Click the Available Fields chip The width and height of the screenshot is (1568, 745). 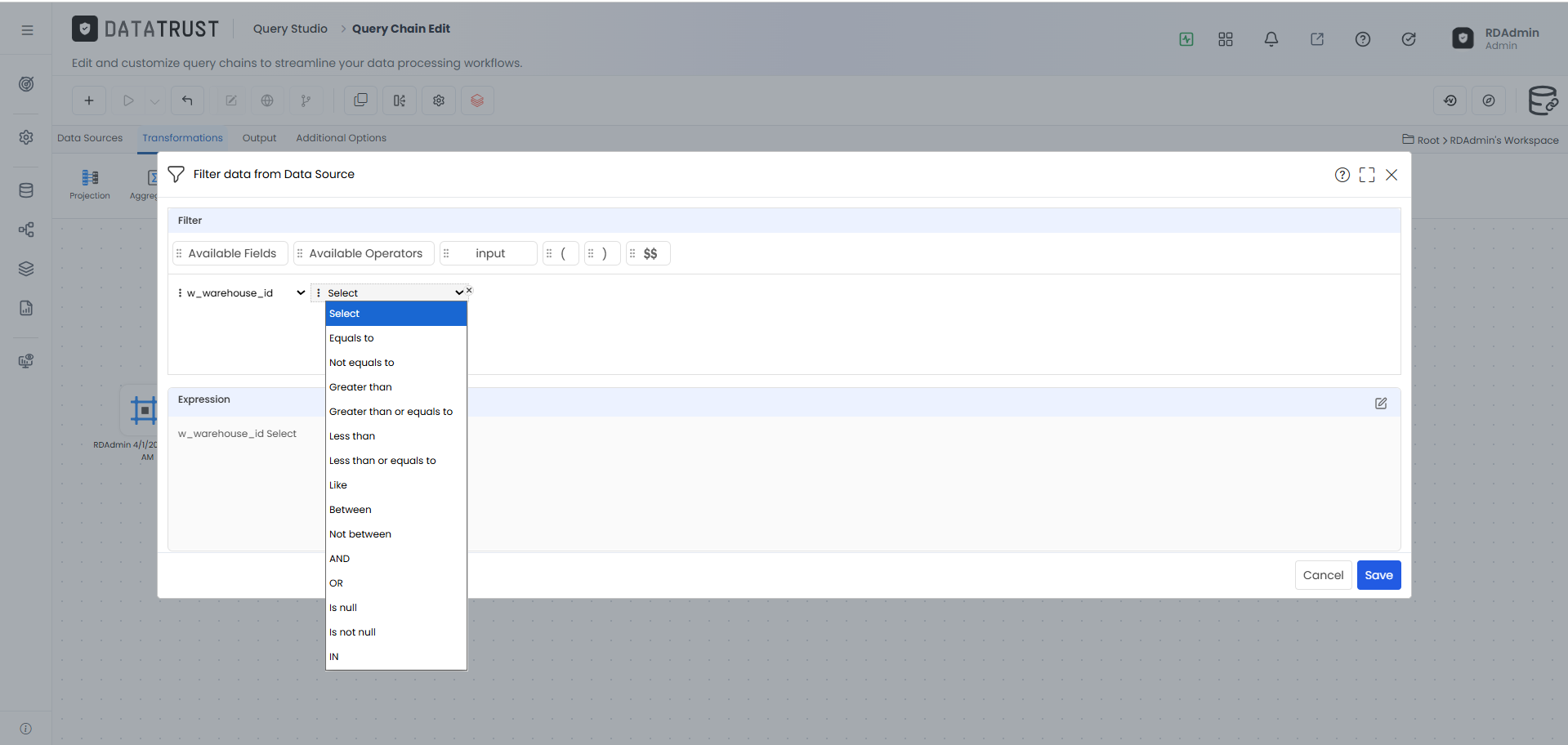click(230, 253)
